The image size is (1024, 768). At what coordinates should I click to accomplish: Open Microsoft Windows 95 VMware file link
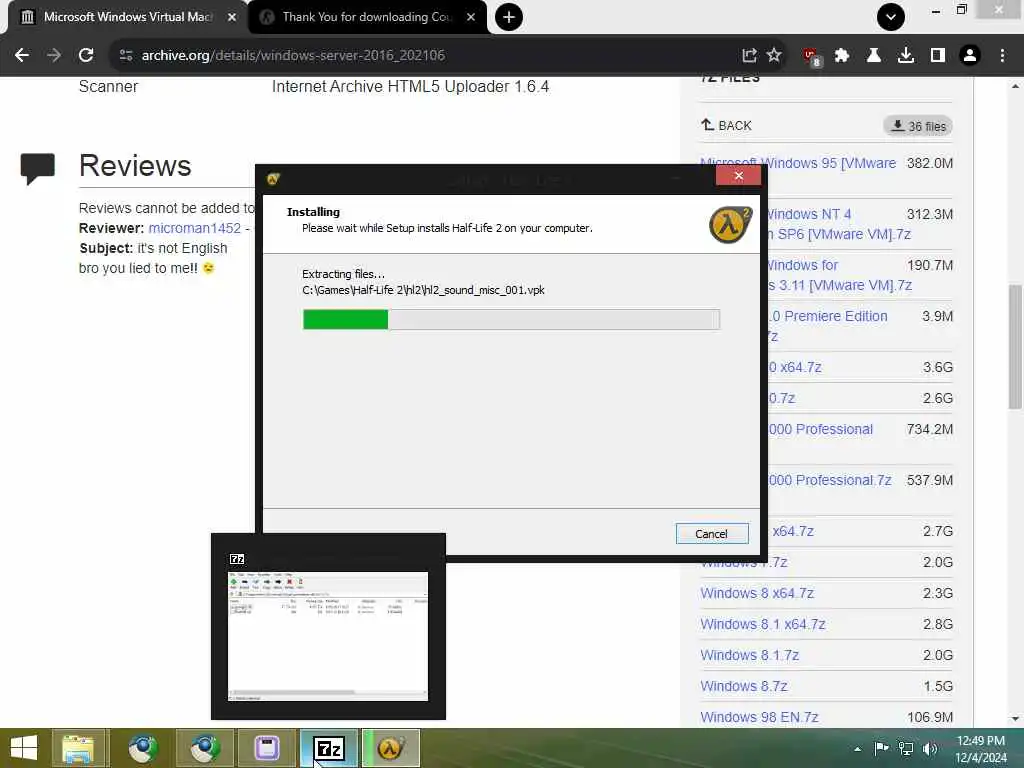[798, 163]
